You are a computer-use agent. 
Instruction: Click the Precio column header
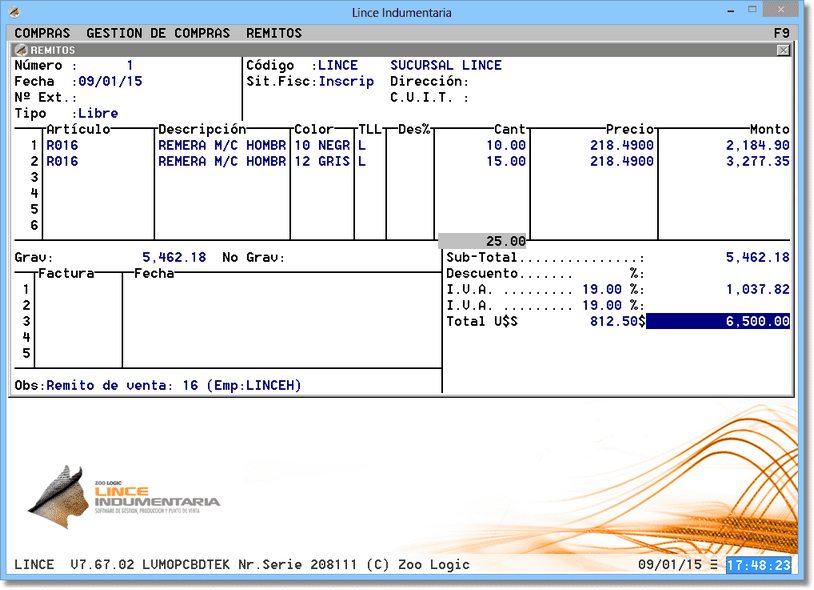pyautogui.click(x=630, y=129)
